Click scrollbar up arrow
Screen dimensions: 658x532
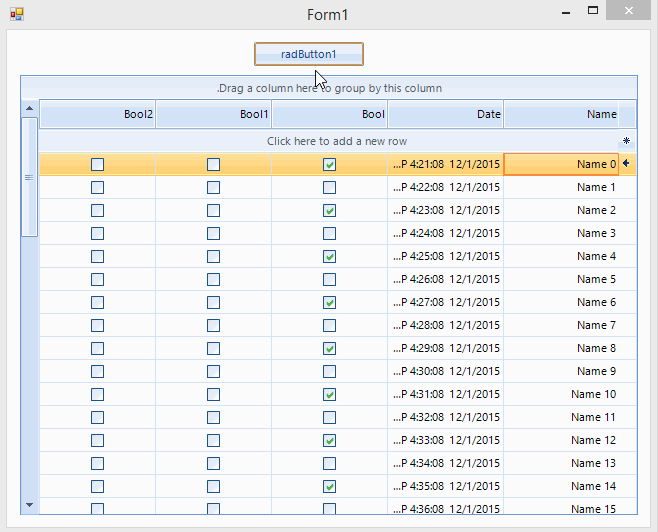click(x=29, y=108)
